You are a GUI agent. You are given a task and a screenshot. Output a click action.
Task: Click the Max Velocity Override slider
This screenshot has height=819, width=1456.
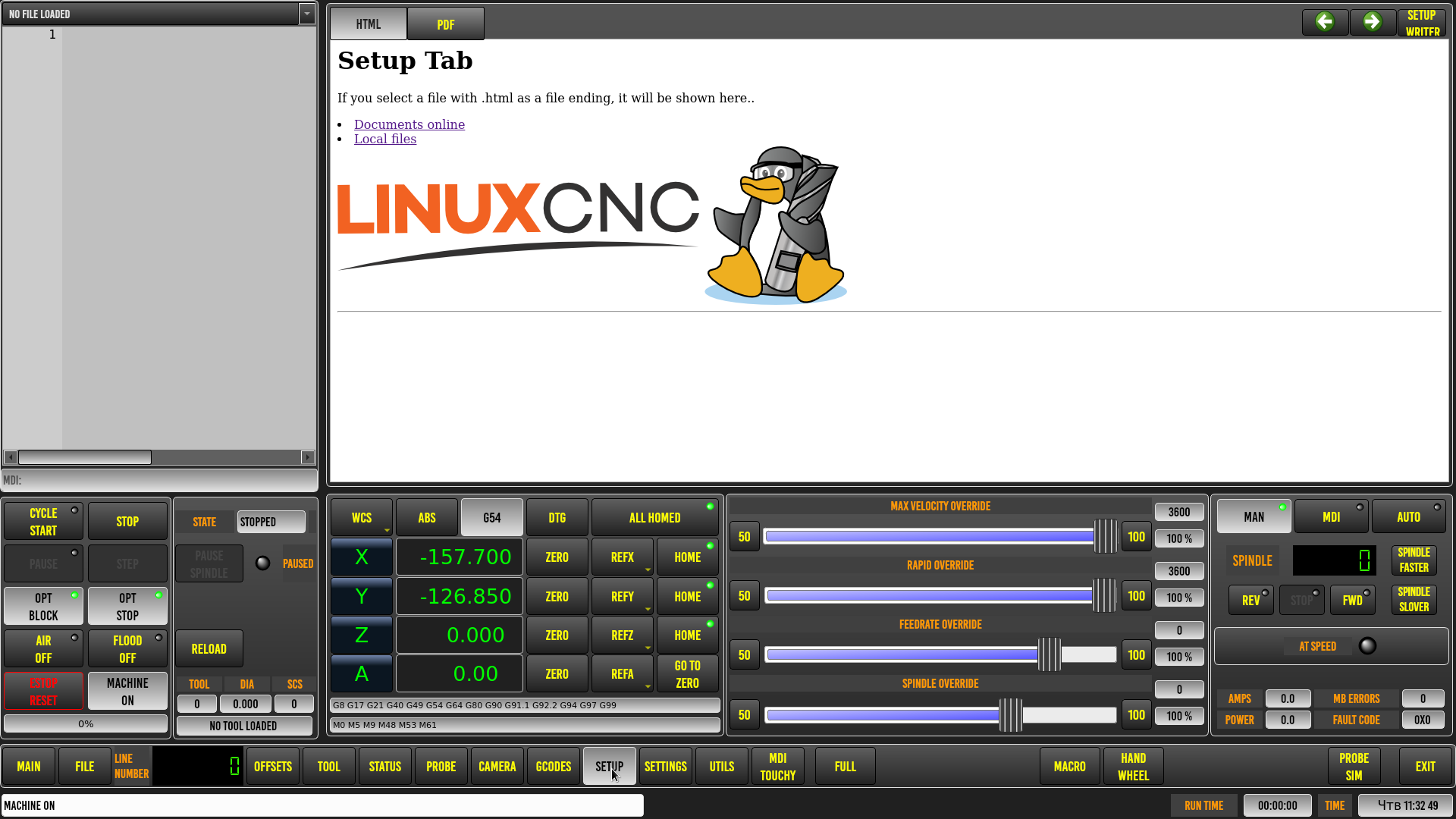[940, 537]
